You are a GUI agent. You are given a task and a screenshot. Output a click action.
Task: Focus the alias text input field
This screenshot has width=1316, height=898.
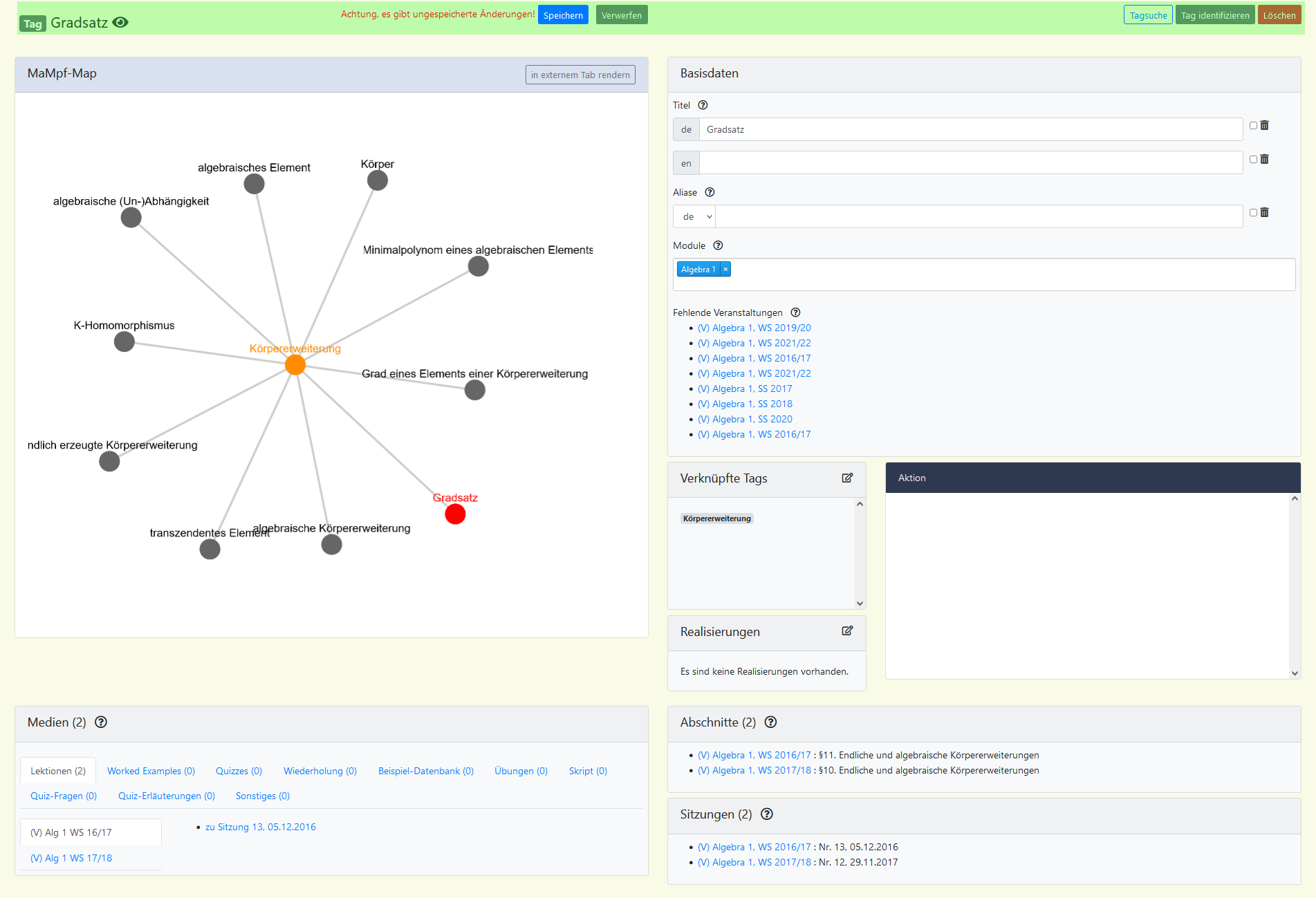(x=979, y=216)
